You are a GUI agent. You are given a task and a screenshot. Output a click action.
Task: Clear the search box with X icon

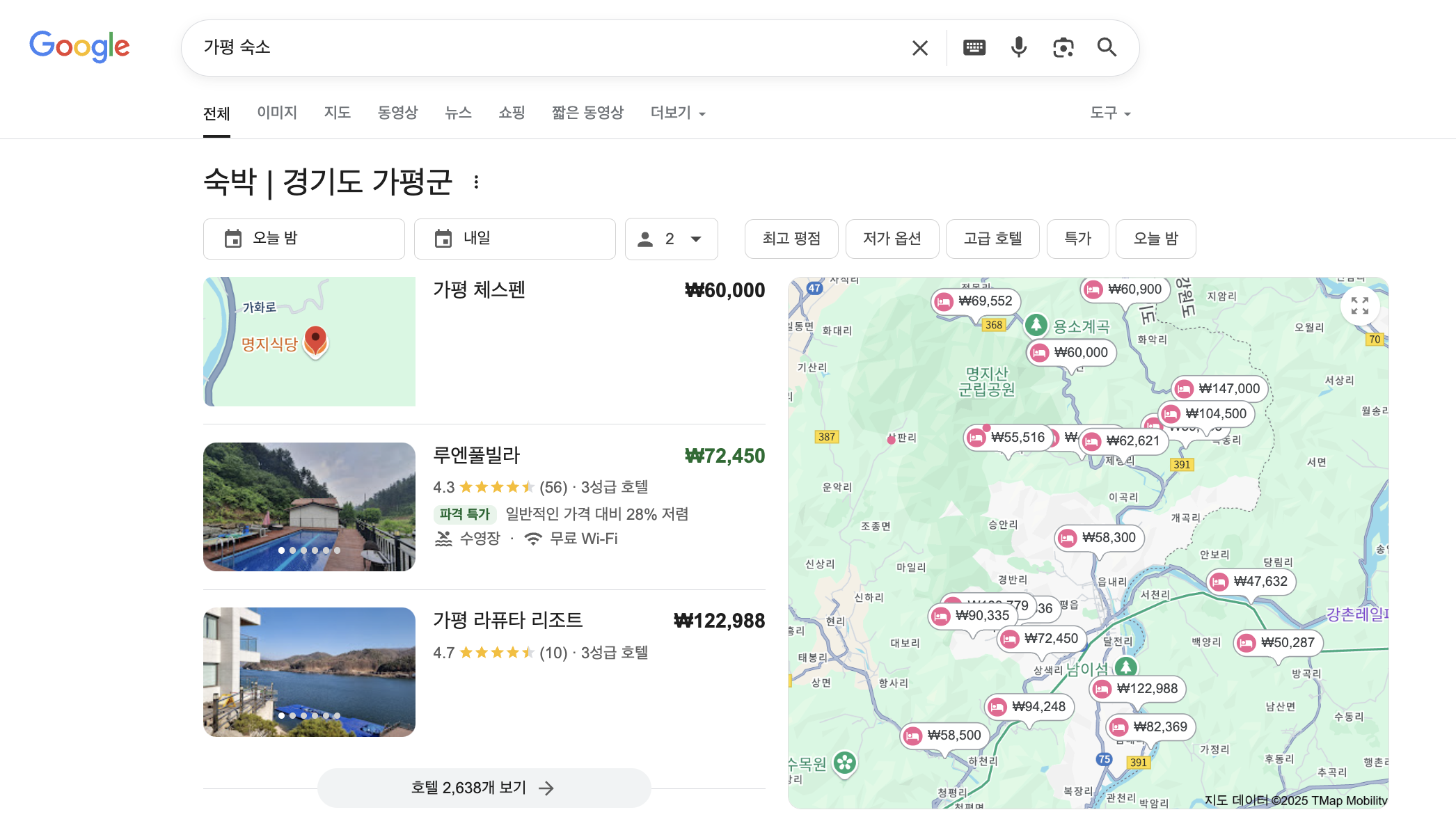[x=919, y=47]
